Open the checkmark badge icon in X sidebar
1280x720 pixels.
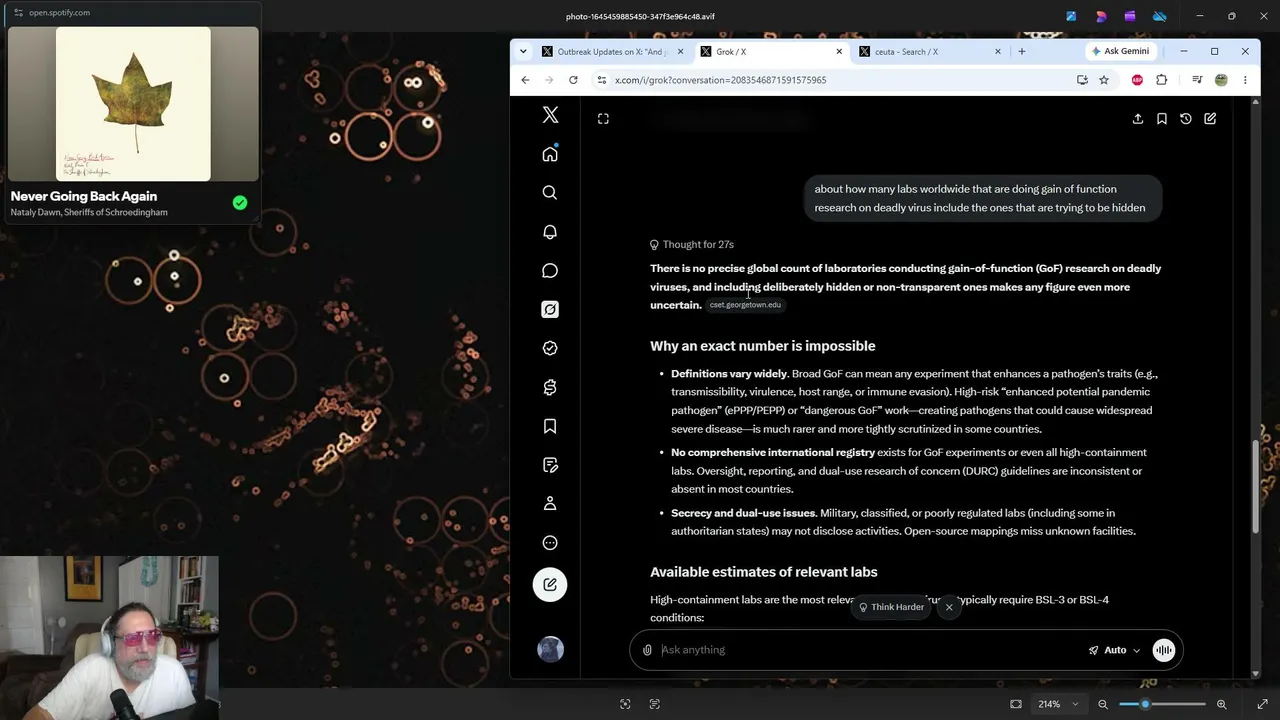click(x=550, y=348)
